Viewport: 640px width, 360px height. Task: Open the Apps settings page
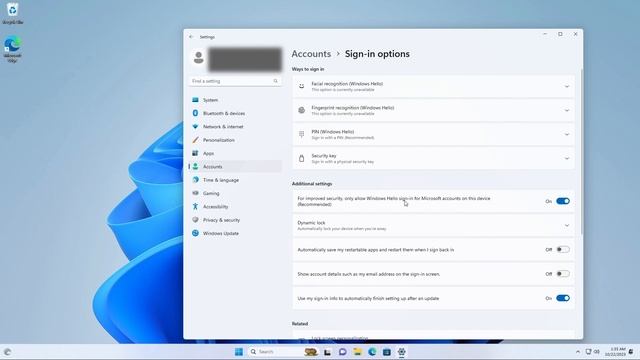pos(235,153)
